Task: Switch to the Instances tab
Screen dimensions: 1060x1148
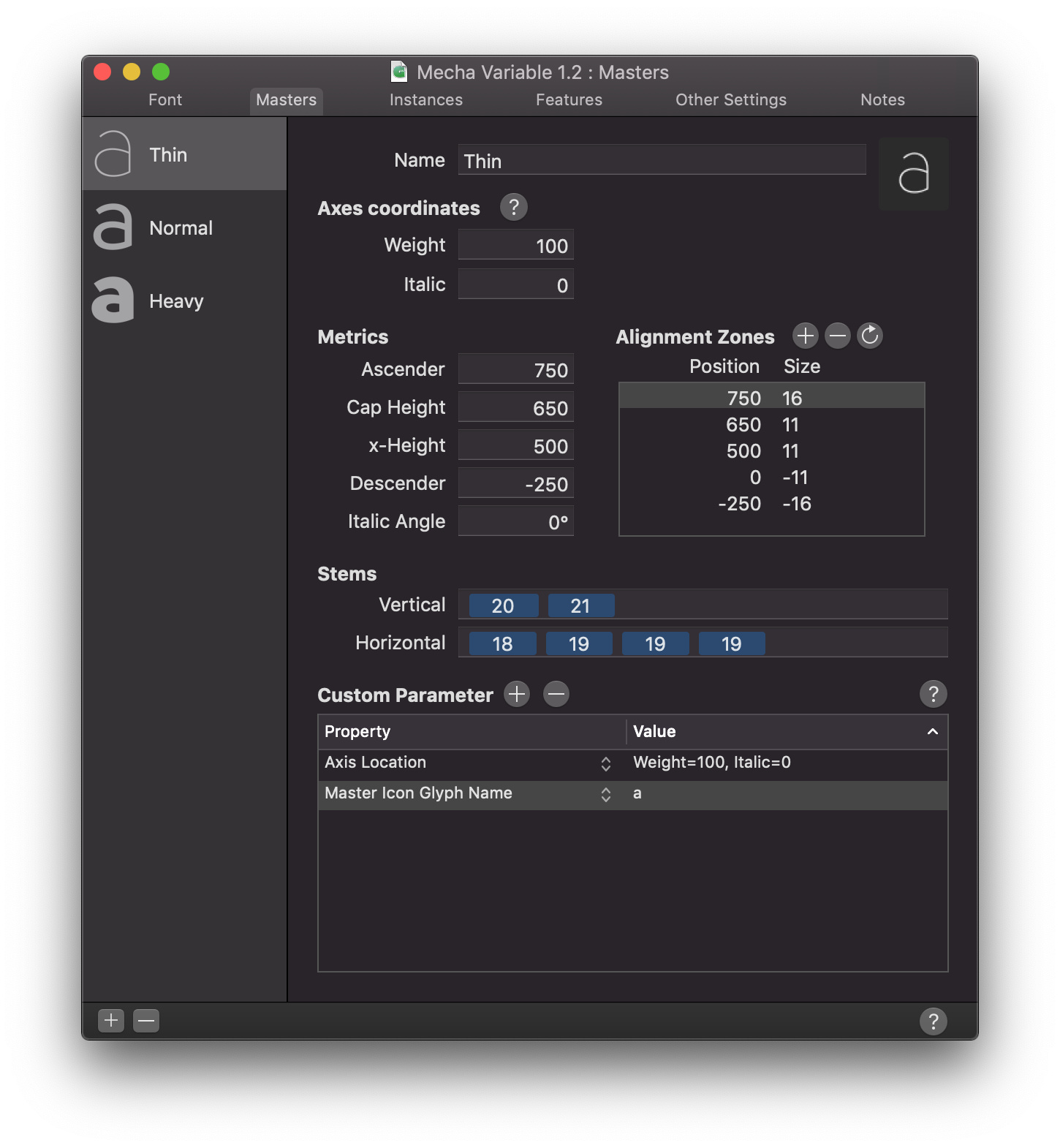Action: click(x=425, y=100)
